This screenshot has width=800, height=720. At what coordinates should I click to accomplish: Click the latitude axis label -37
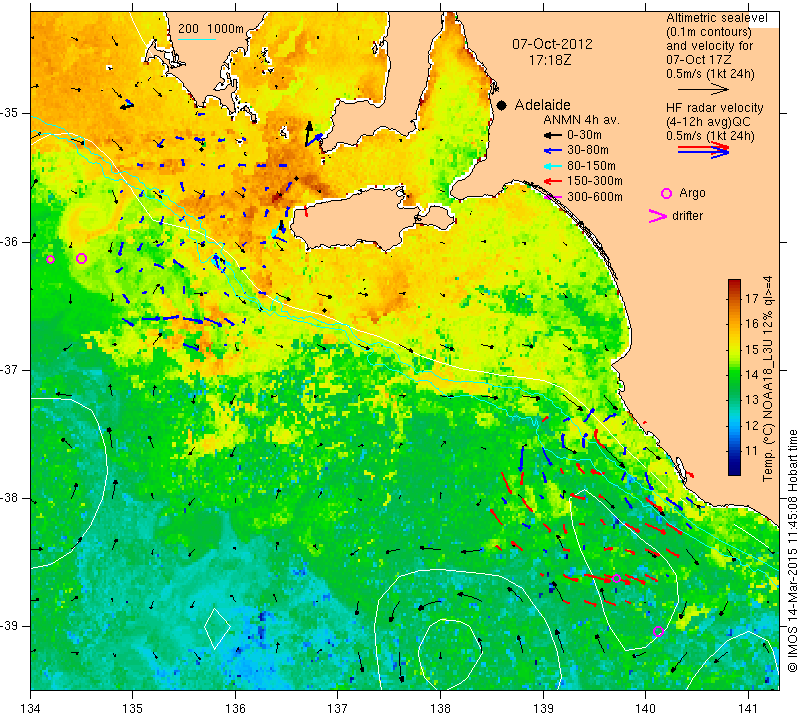click(9, 369)
